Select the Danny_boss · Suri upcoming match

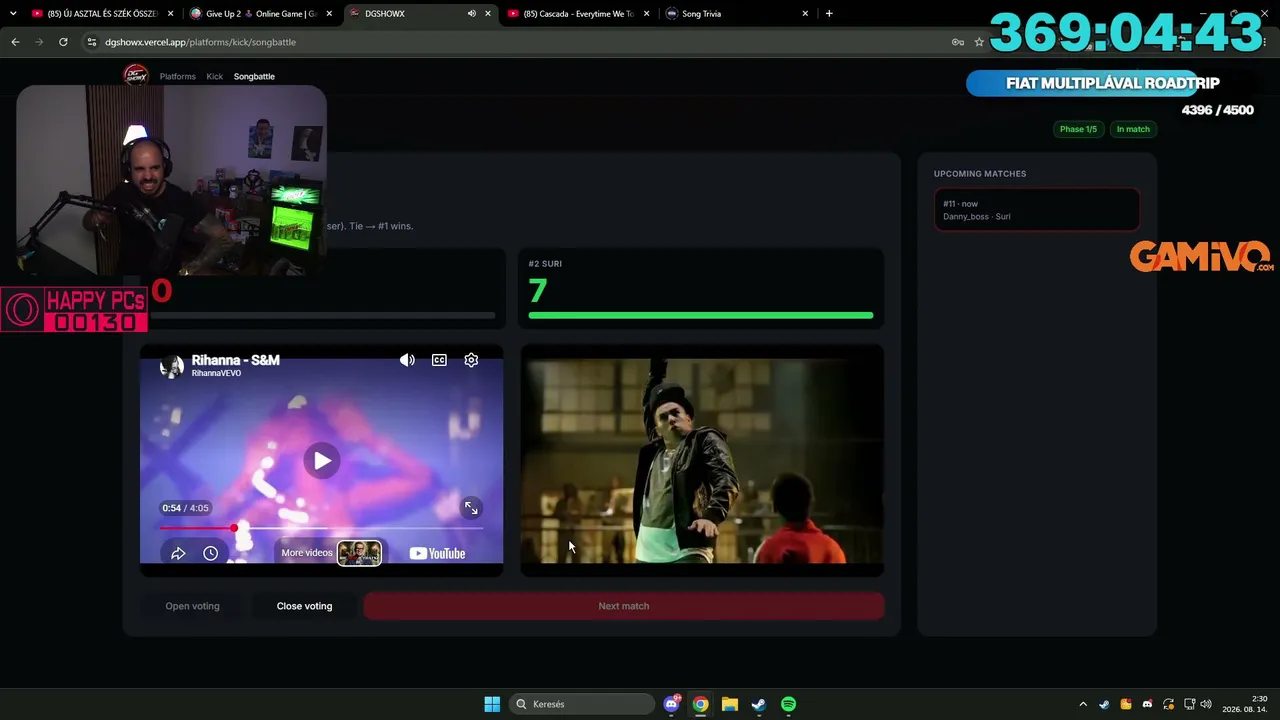1037,210
